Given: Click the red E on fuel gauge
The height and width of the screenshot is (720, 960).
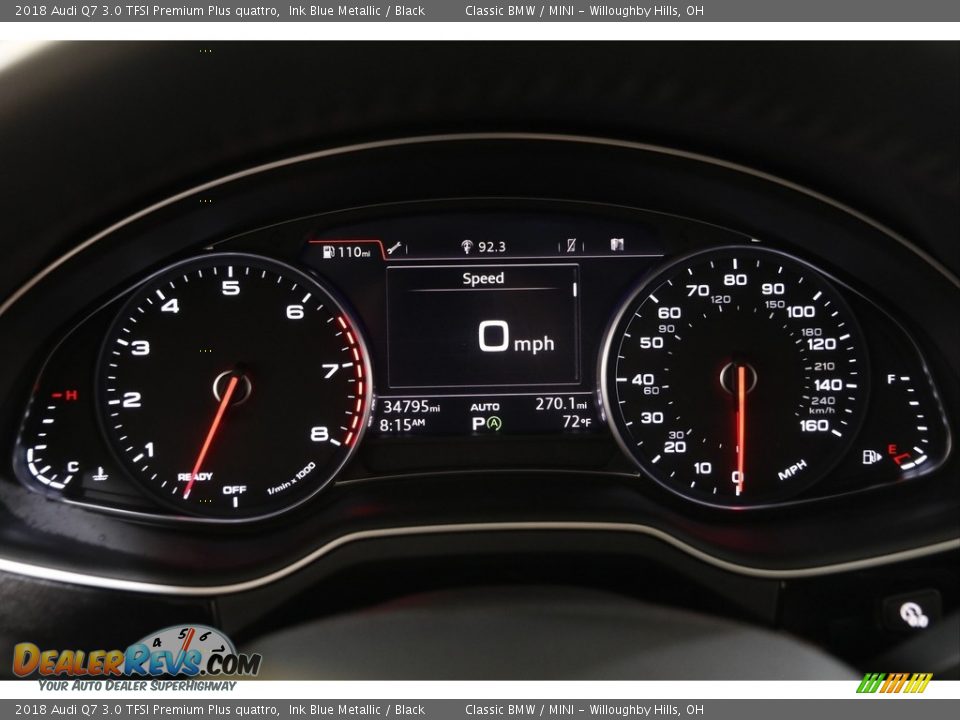Looking at the screenshot, I should pos(892,449).
